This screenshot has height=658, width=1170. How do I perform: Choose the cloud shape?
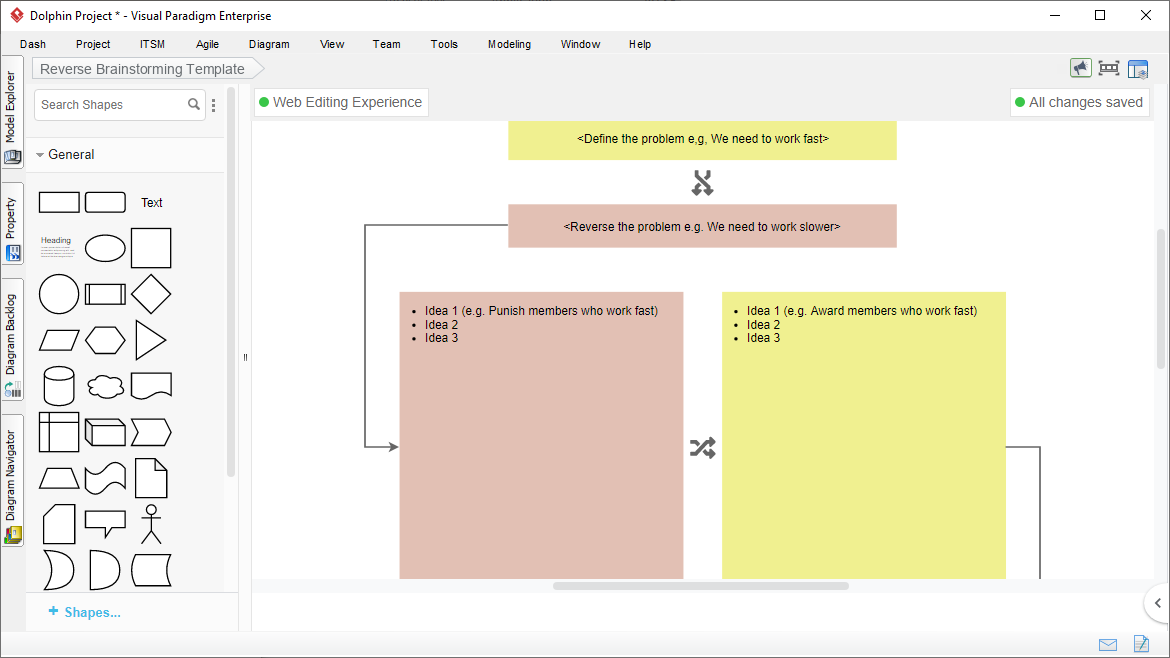[x=105, y=386]
